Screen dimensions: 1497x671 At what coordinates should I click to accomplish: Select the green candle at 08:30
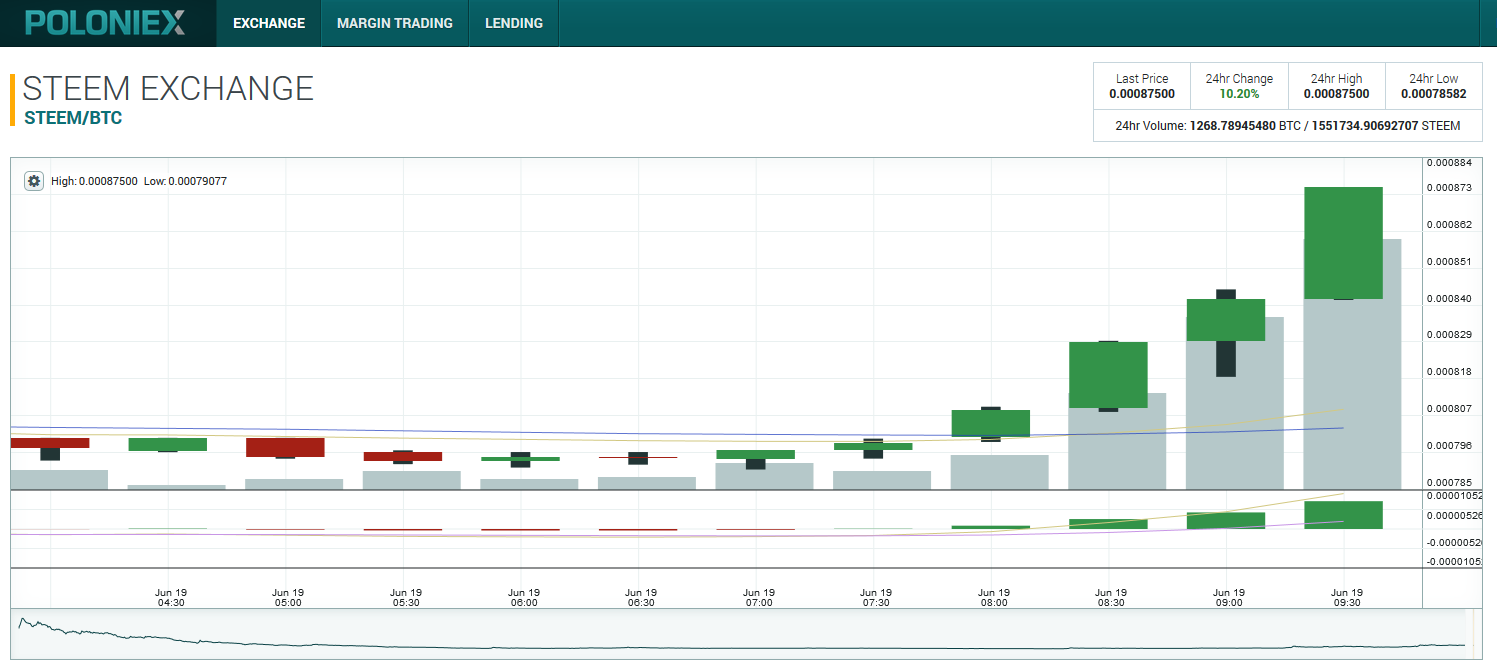click(1108, 375)
